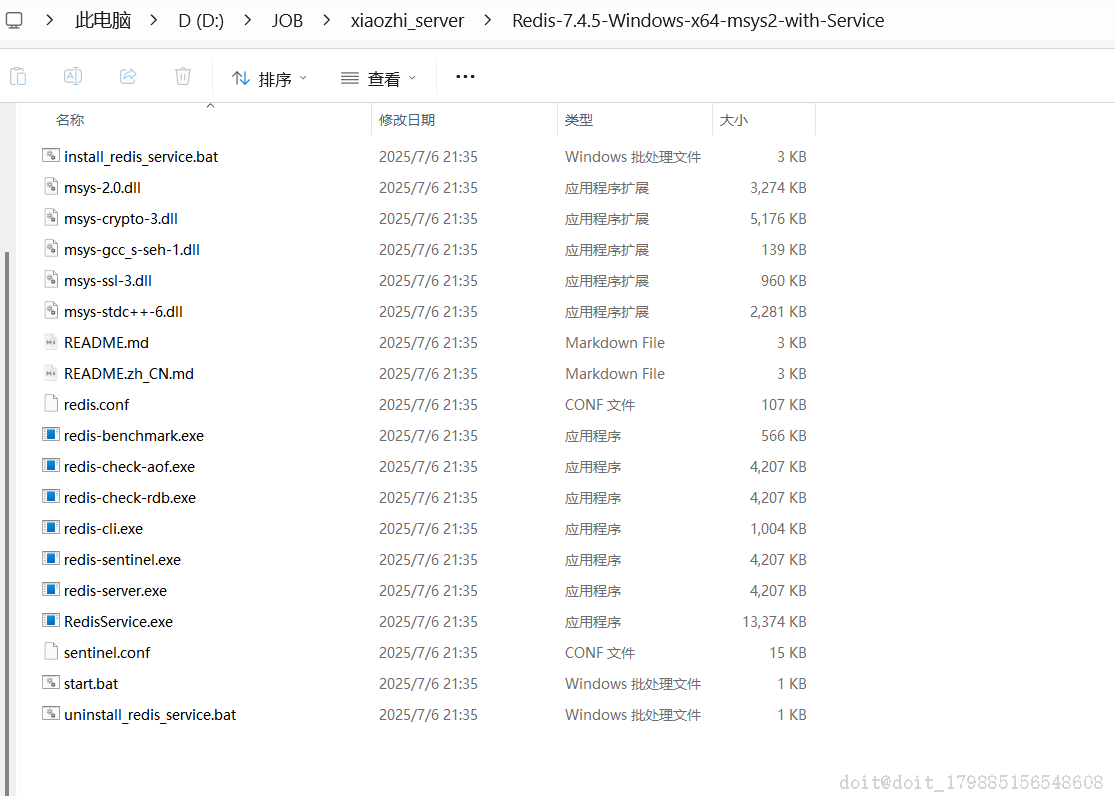
Task: Expand chevron after 此电脑 breadcrumb
Action: 154,21
